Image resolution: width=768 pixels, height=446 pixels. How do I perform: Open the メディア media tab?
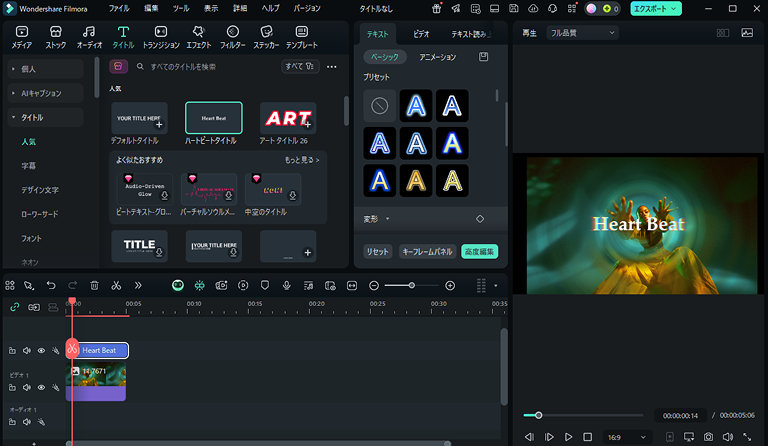pos(22,37)
